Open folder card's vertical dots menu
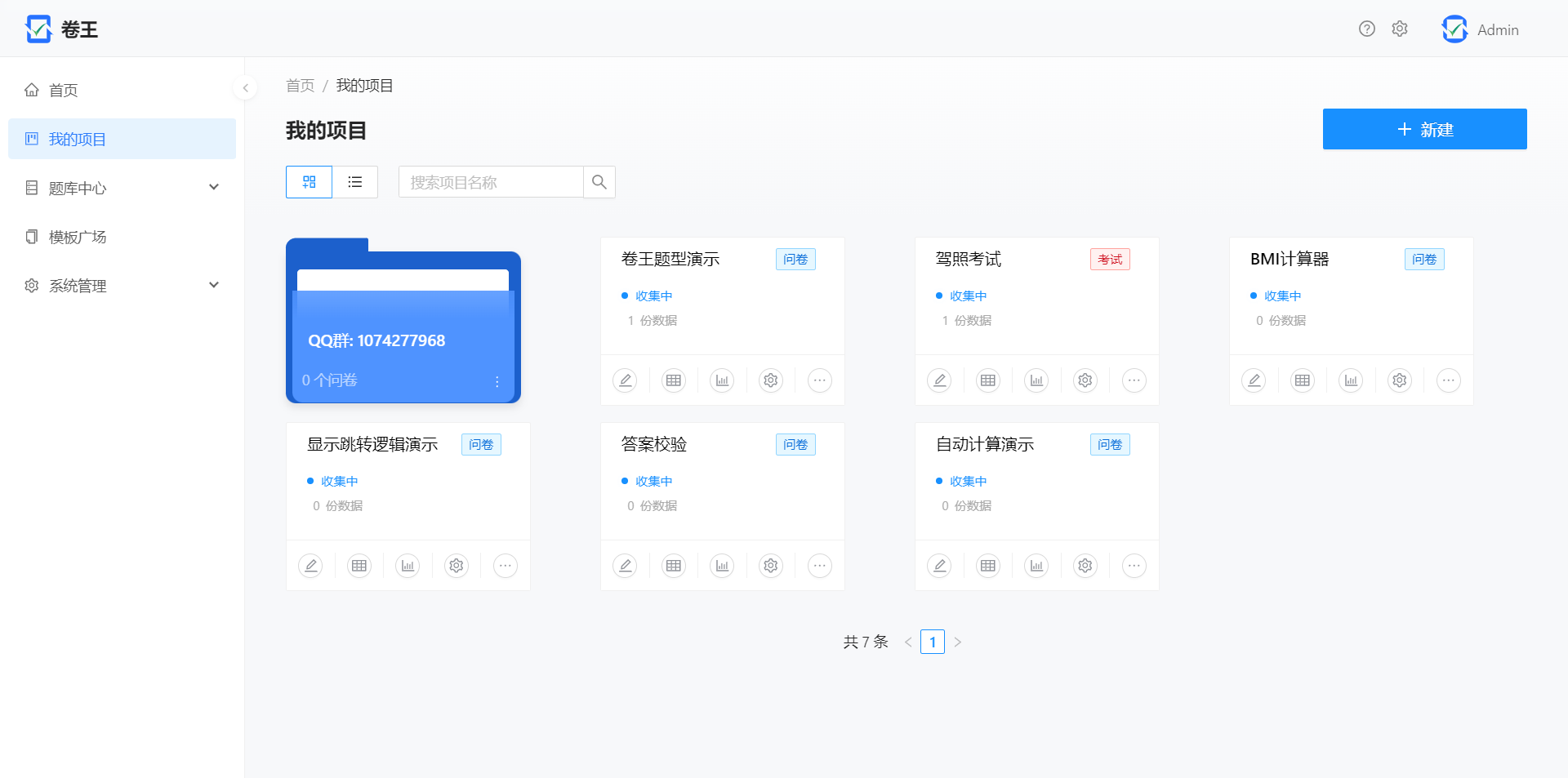The width and height of the screenshot is (1568, 778). pos(497,381)
